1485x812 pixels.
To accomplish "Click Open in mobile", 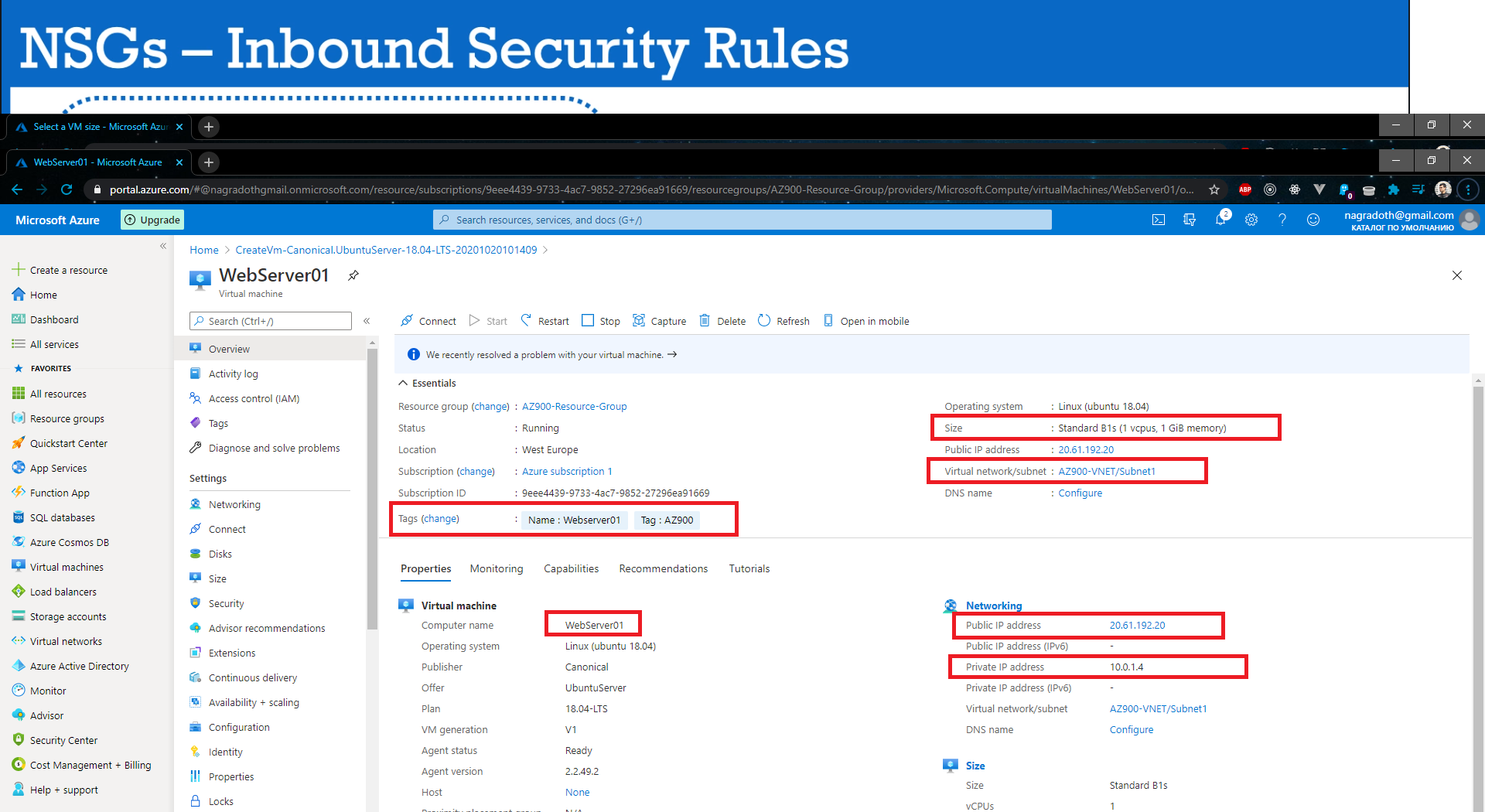I will 866,321.
